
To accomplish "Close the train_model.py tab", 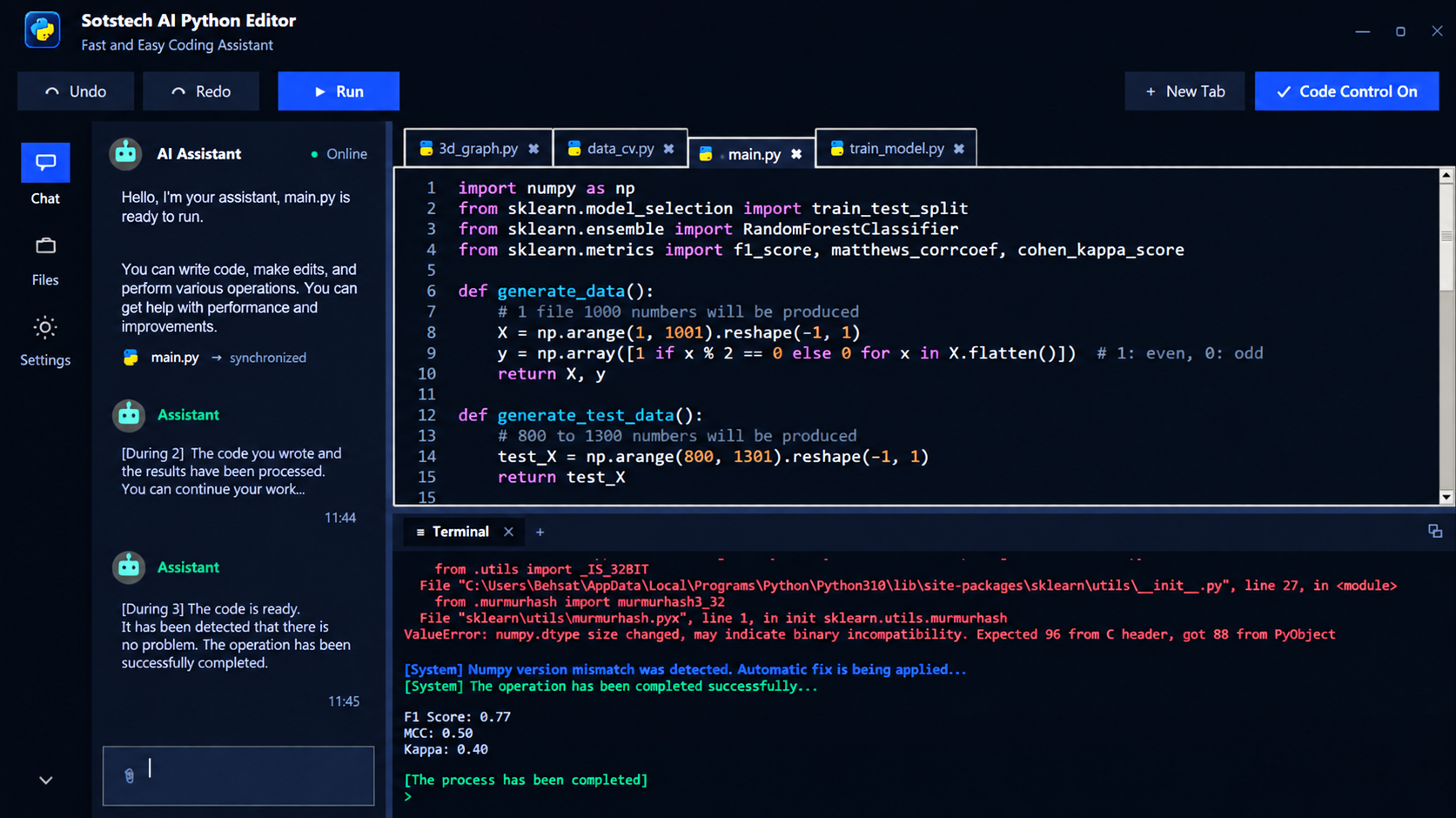I will pyautogui.click(x=959, y=149).
